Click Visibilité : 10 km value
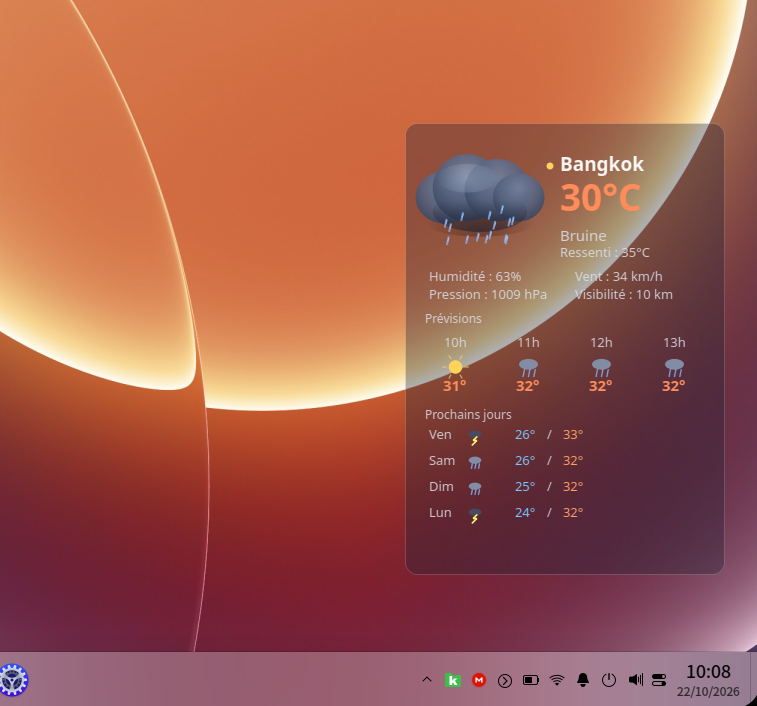This screenshot has width=757, height=706. (x=623, y=295)
